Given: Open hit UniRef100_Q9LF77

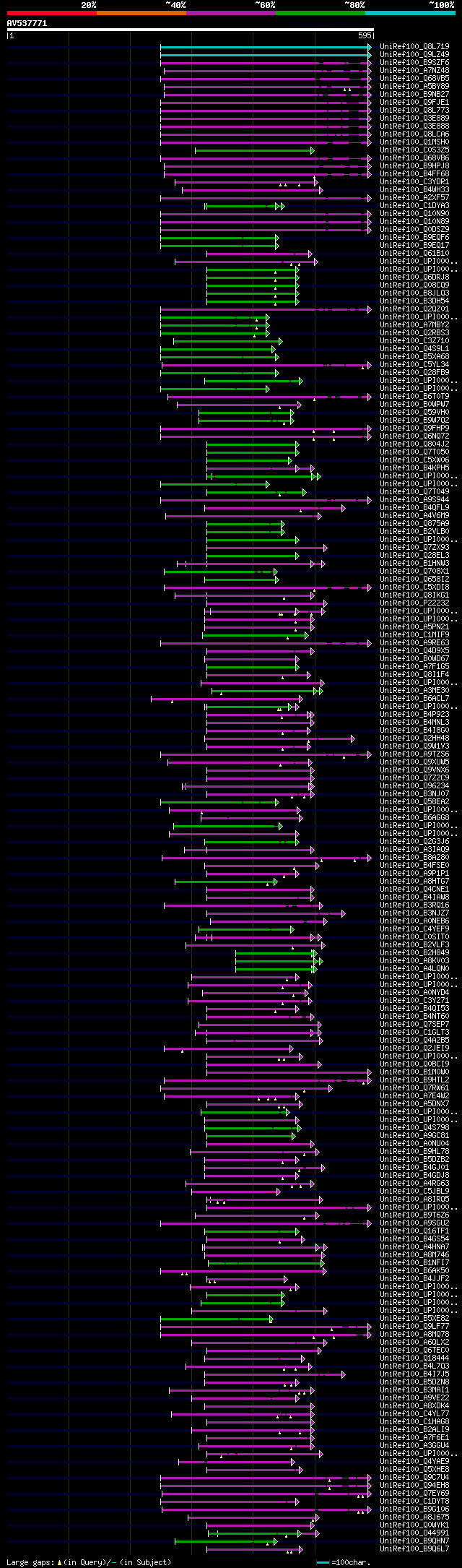Looking at the screenshot, I should pos(414,1327).
